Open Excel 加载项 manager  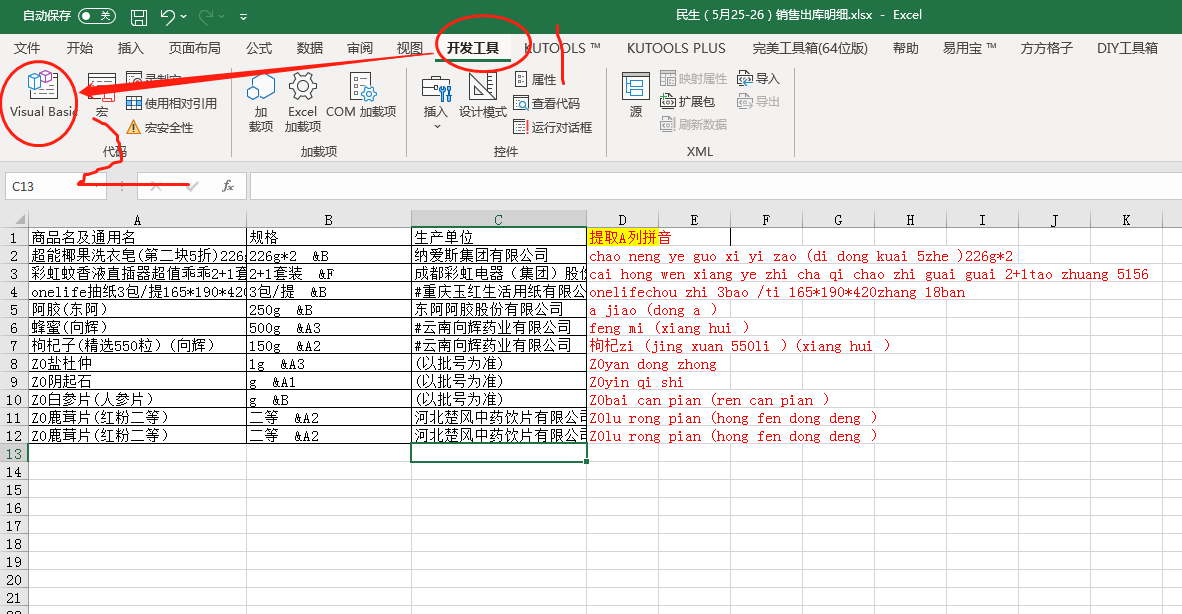tap(302, 102)
